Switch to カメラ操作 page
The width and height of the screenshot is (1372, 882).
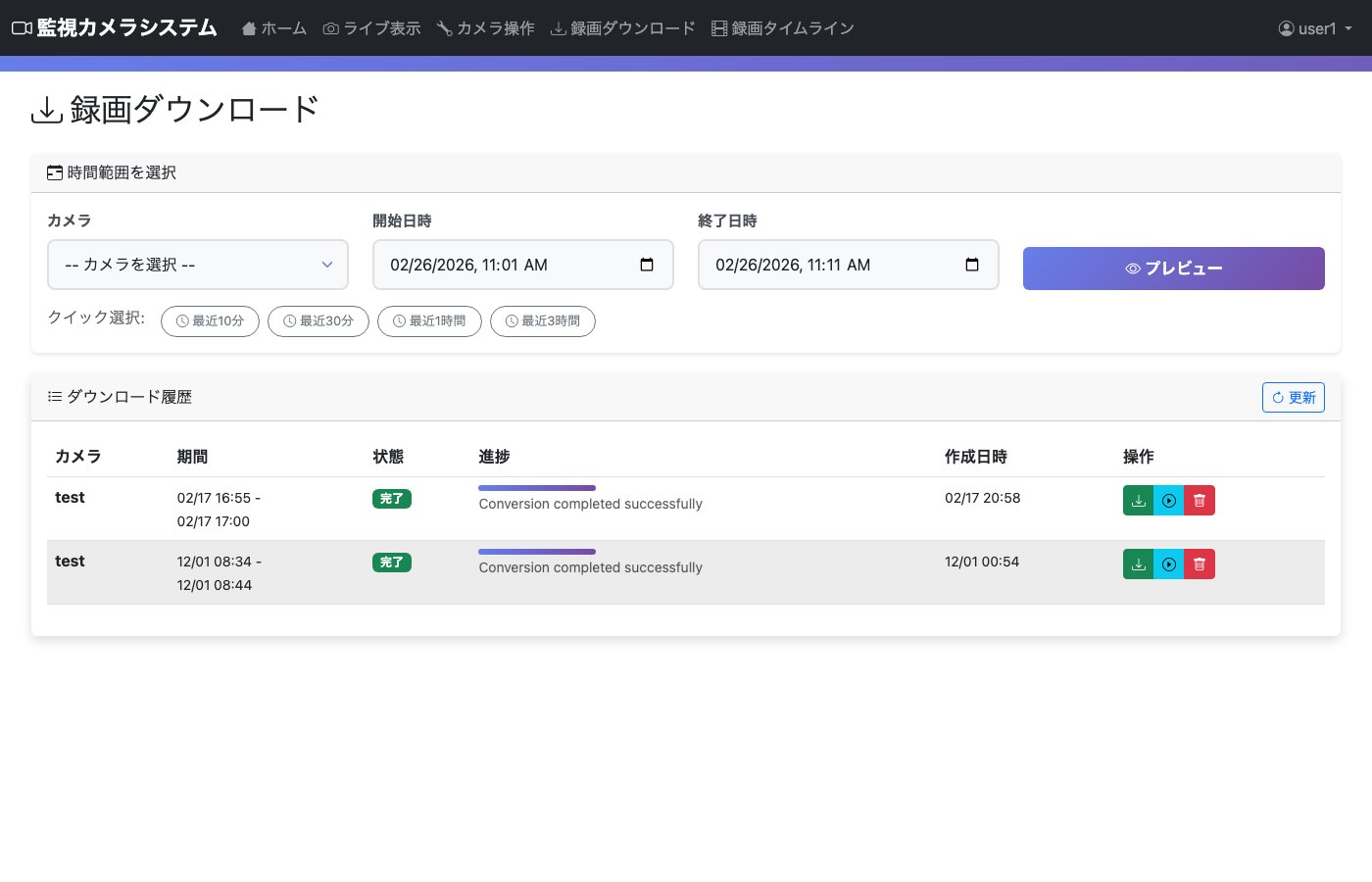click(485, 28)
